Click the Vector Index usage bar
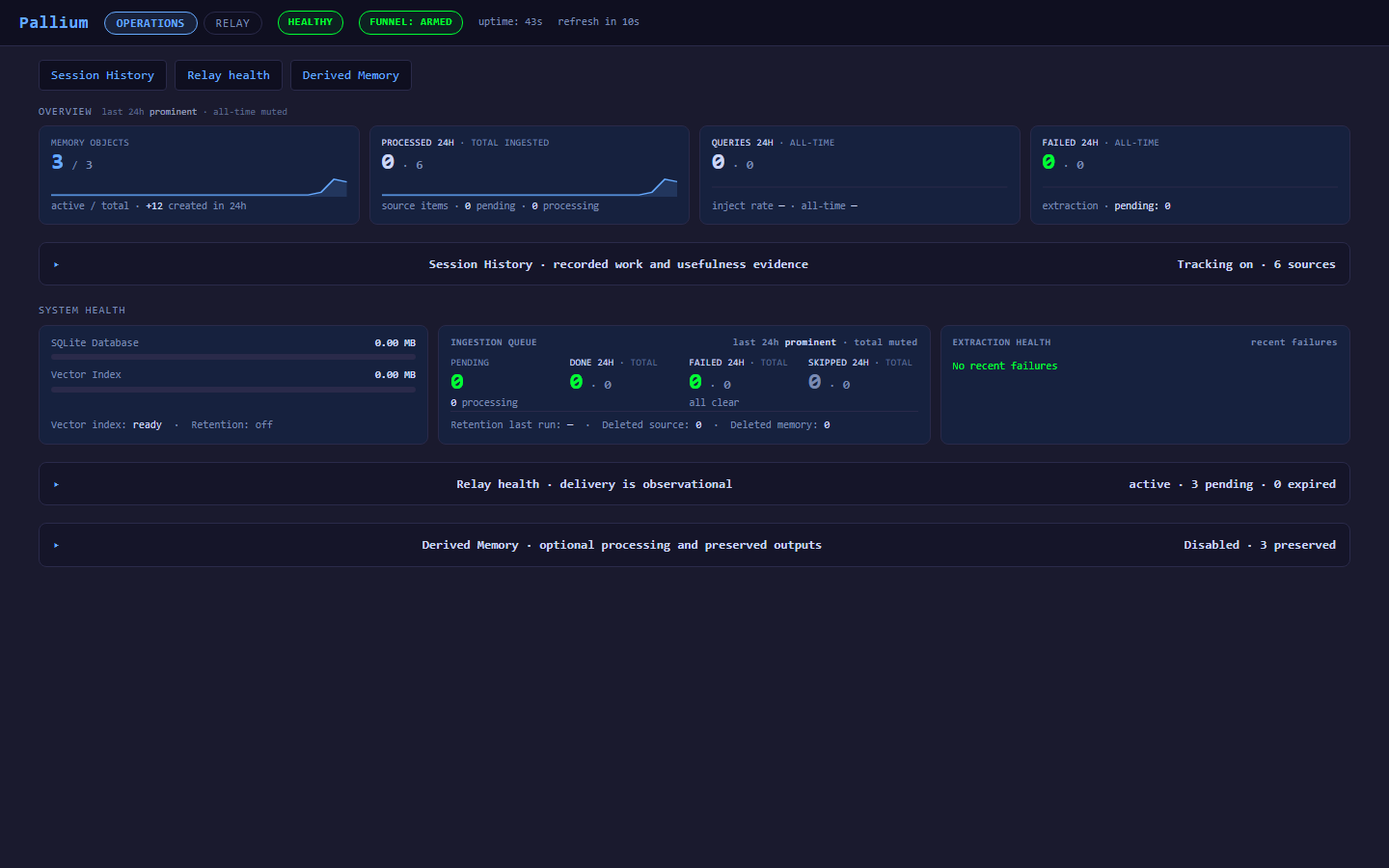 pos(233,390)
